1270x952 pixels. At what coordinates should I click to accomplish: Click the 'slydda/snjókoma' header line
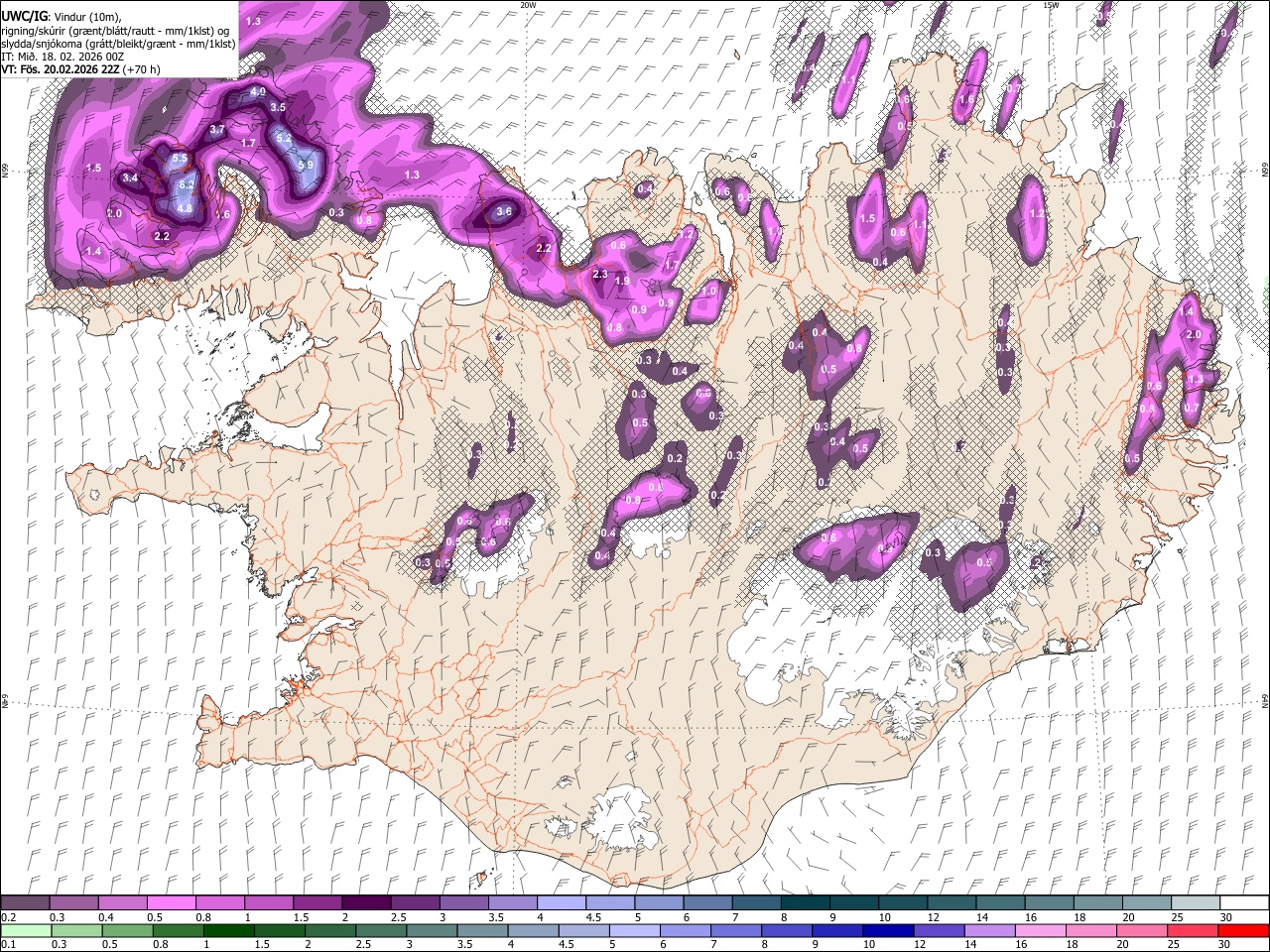118,44
